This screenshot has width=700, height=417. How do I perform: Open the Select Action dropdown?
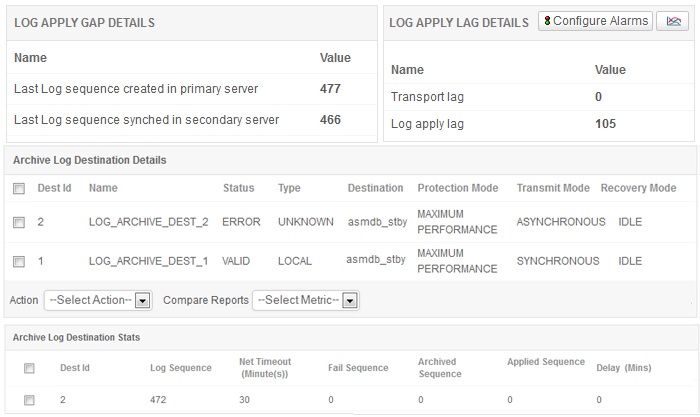click(98, 300)
